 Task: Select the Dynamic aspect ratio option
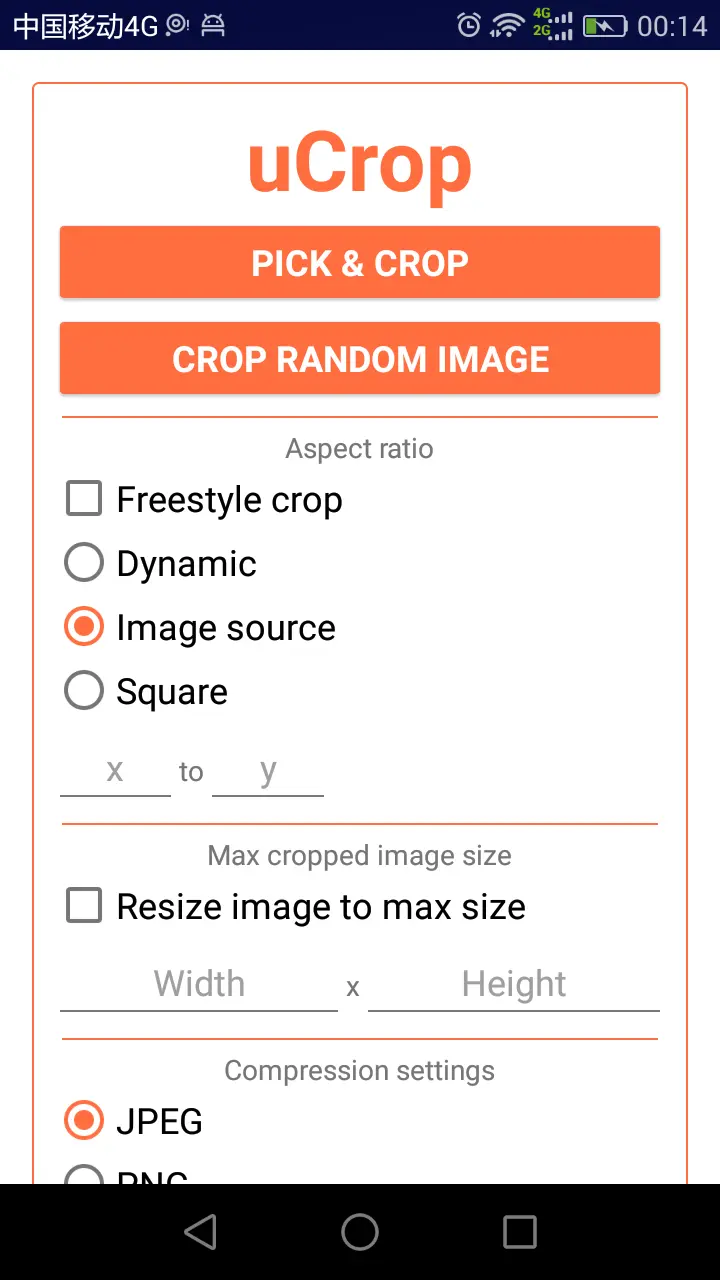click(84, 563)
